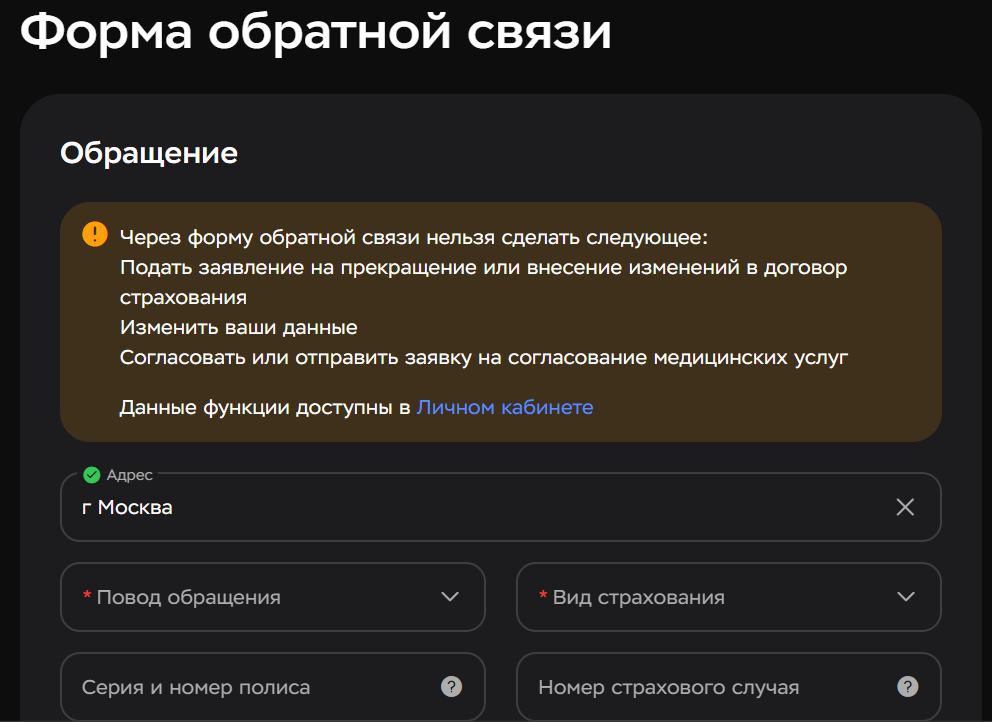
Task: Click the Подать заявление на прекращение notice line
Action: pos(483,268)
